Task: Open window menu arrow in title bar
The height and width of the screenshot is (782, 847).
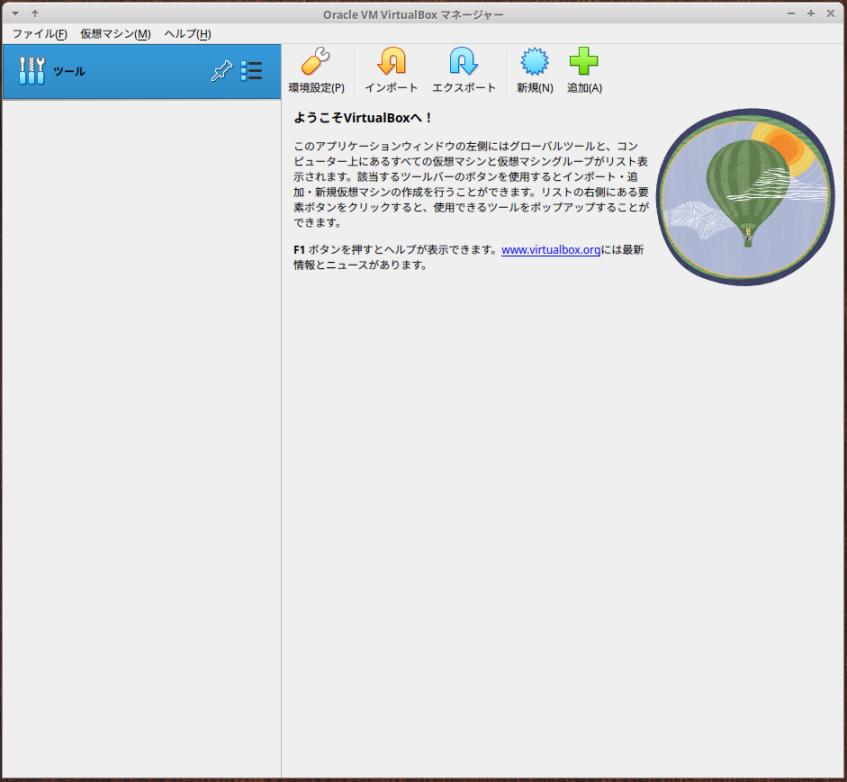Action: point(15,13)
